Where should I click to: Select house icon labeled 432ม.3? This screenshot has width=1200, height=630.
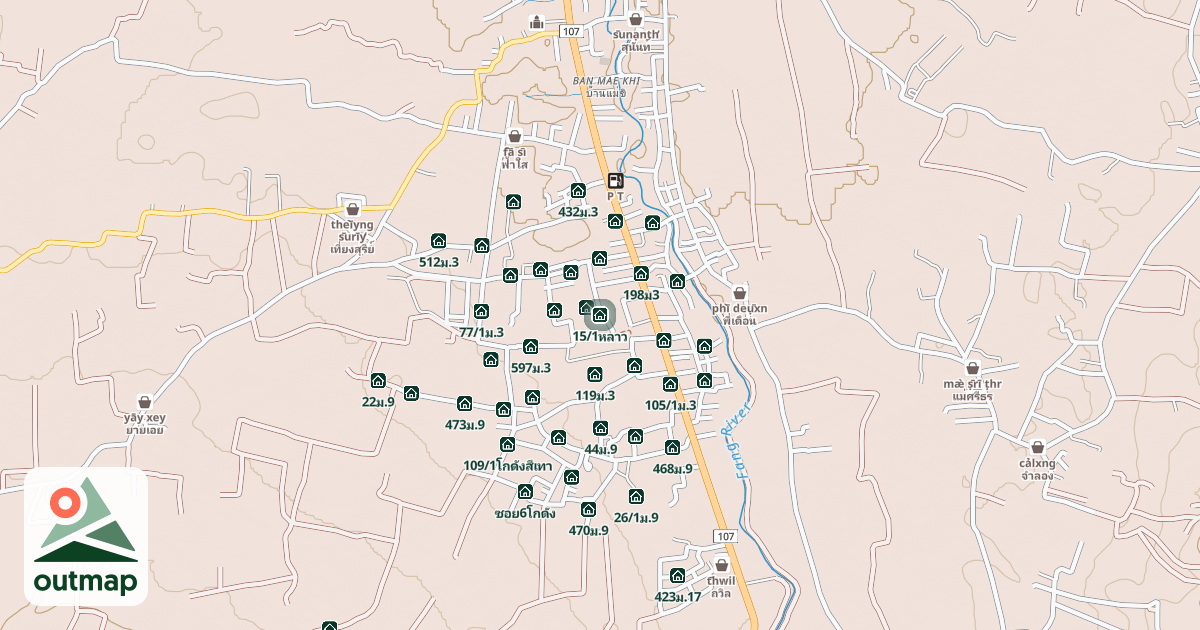coord(577,191)
